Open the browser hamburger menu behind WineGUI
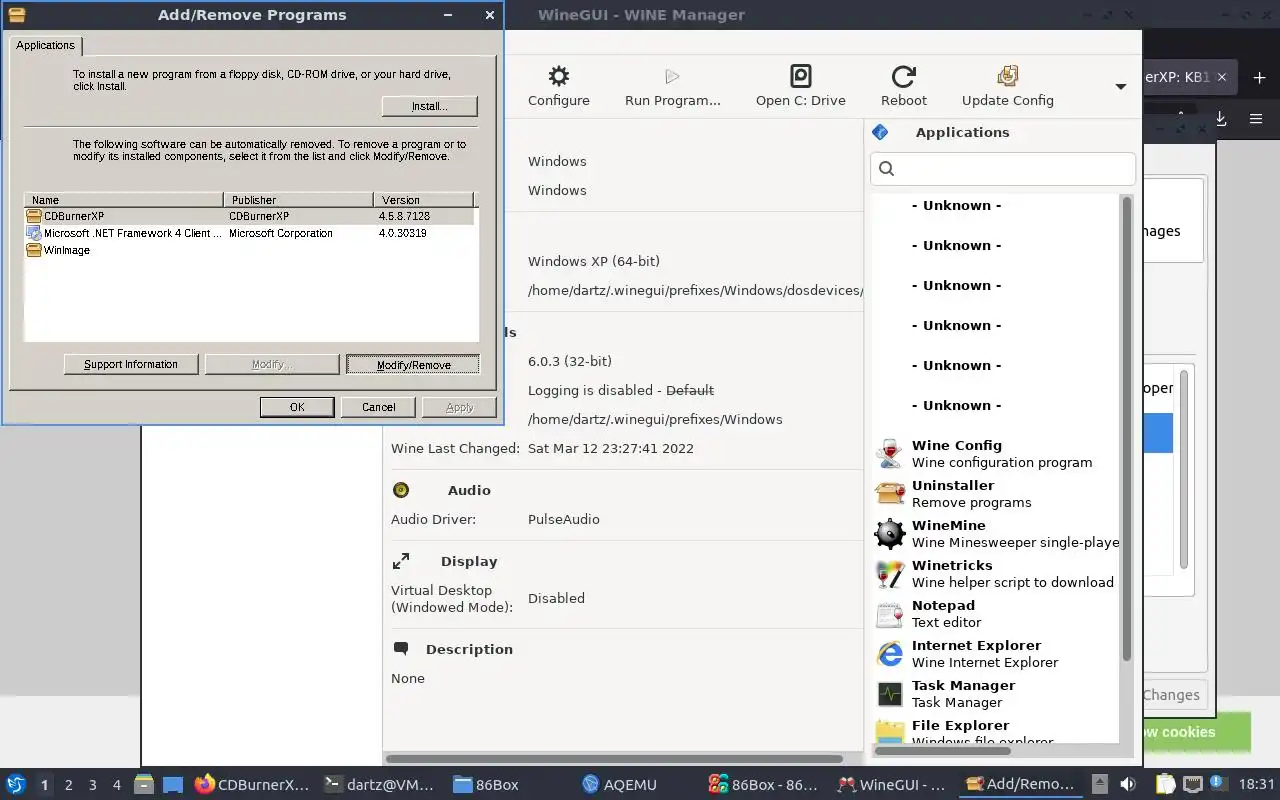The image size is (1280, 800). coord(1256,119)
